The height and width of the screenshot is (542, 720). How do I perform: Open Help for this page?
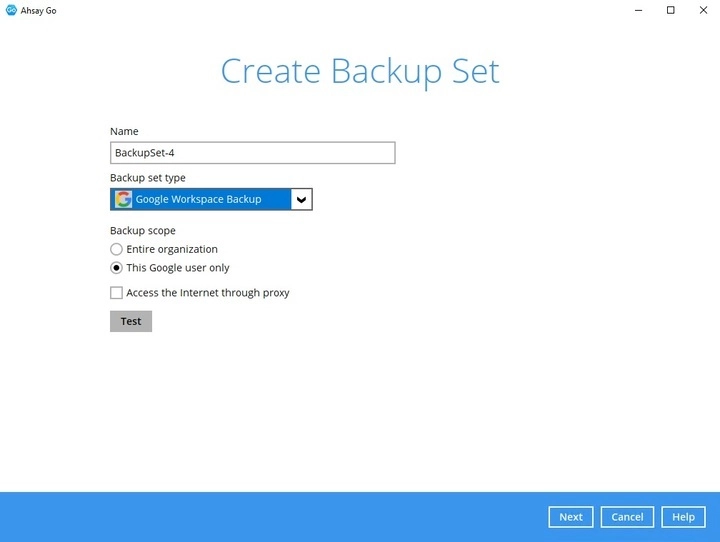[683, 517]
